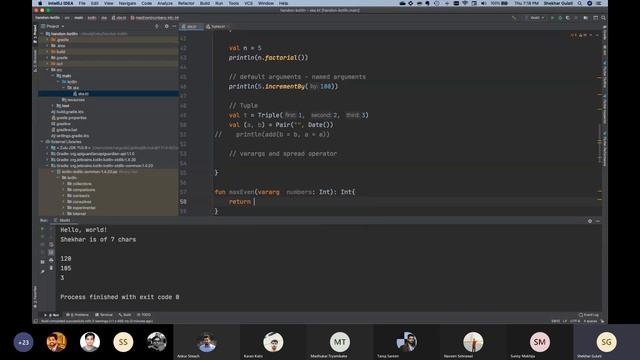The height and width of the screenshot is (360, 640).
Task: Switch to the aka.kt editor tab
Action: pyautogui.click(x=191, y=27)
